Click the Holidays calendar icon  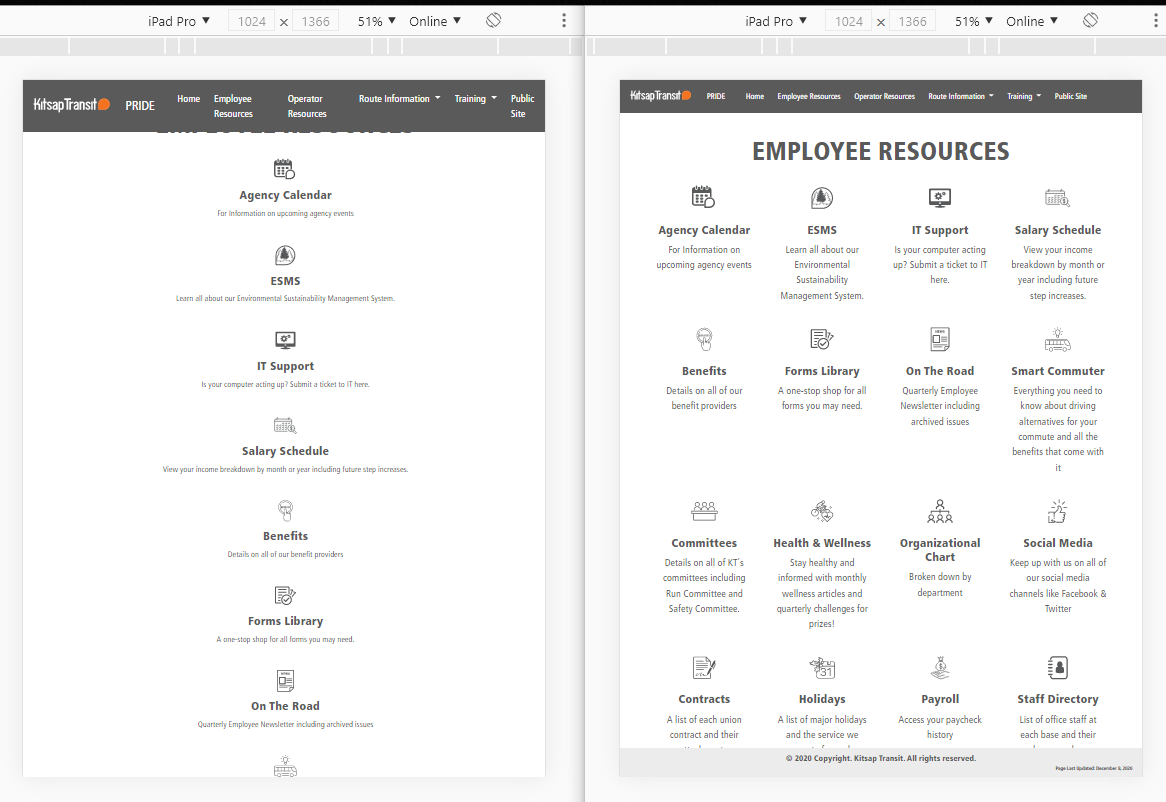[x=822, y=667]
